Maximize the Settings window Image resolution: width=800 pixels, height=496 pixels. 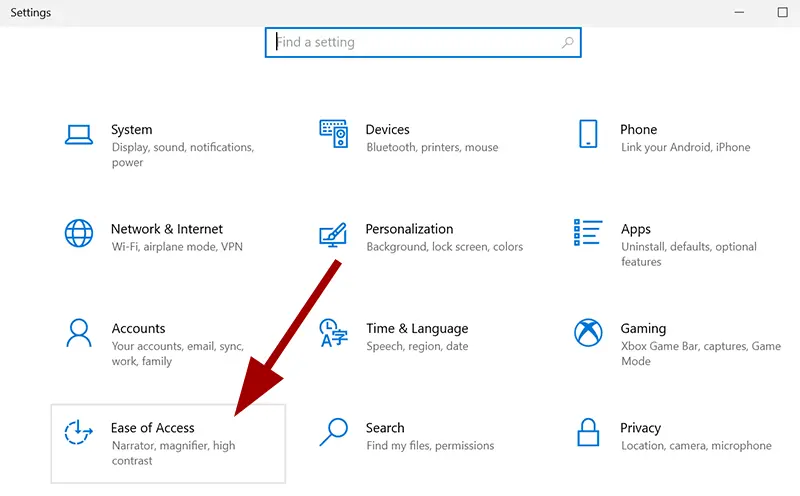(782, 12)
